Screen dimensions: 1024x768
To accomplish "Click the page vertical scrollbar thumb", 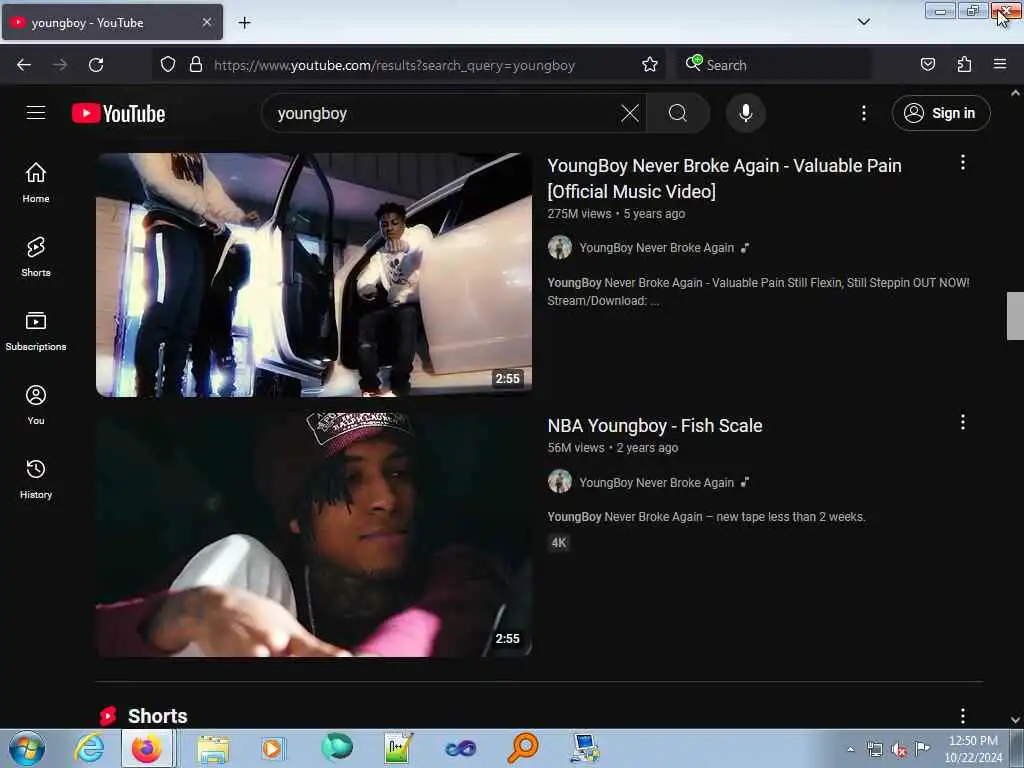I will (x=1015, y=316).
